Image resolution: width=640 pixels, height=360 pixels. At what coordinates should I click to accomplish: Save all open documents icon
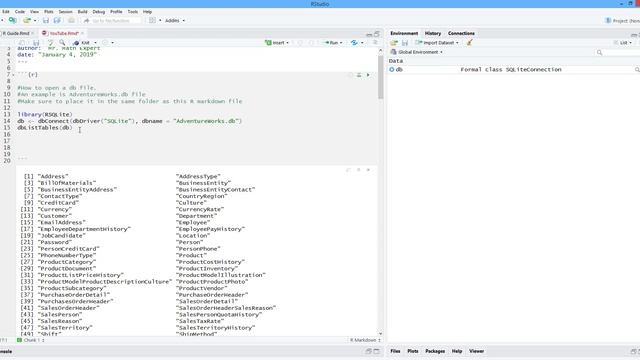(57, 20)
